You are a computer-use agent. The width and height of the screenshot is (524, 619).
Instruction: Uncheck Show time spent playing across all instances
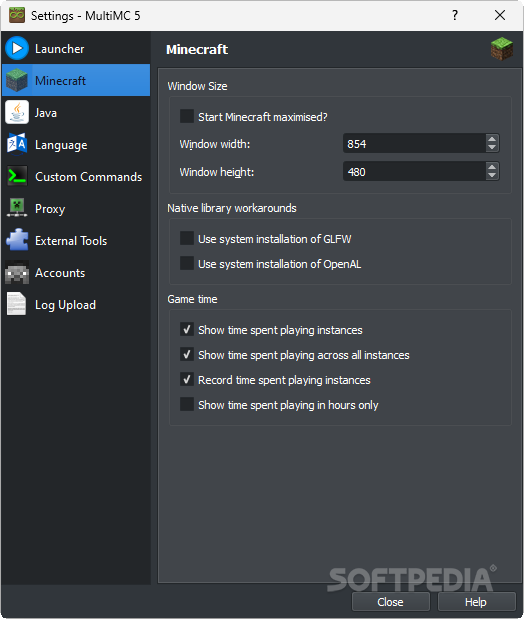tap(187, 354)
